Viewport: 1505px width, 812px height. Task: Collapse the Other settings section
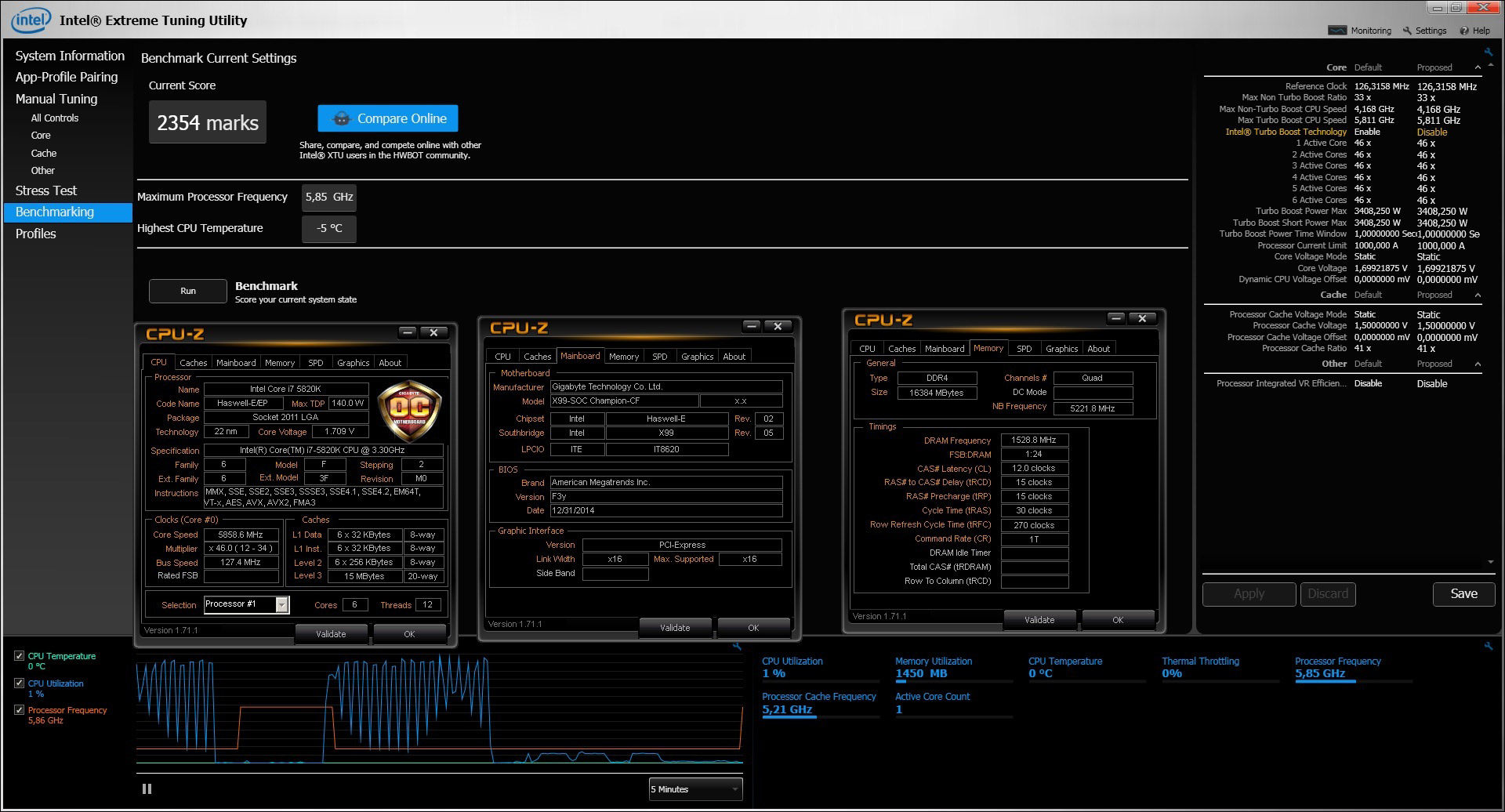1478,364
